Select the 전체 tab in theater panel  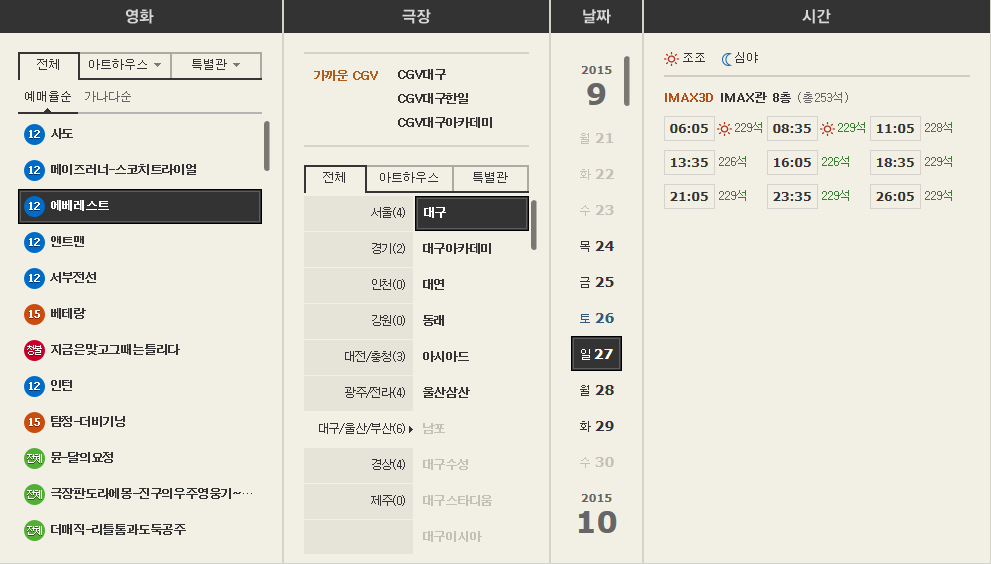(335, 178)
